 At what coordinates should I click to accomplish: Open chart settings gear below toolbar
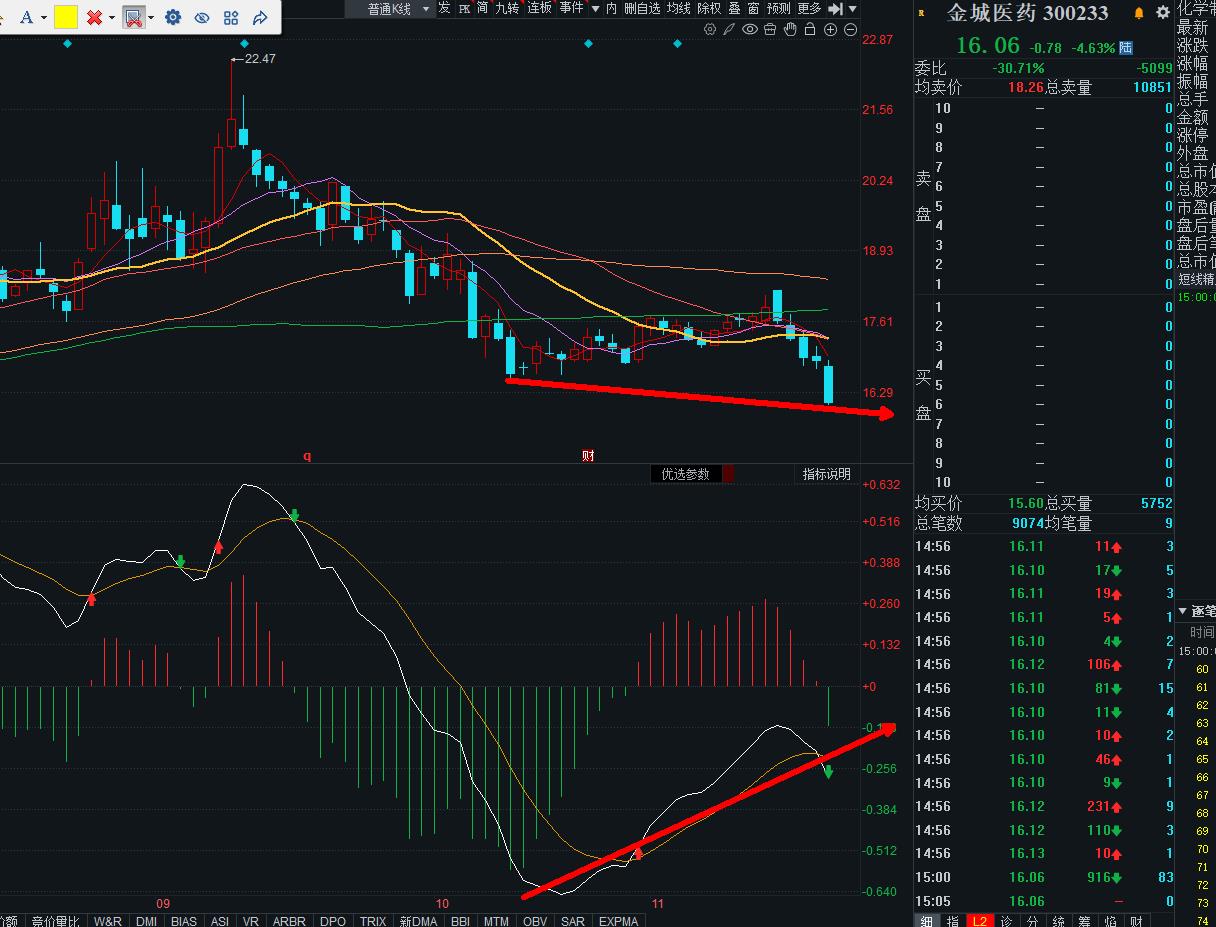(x=710, y=30)
